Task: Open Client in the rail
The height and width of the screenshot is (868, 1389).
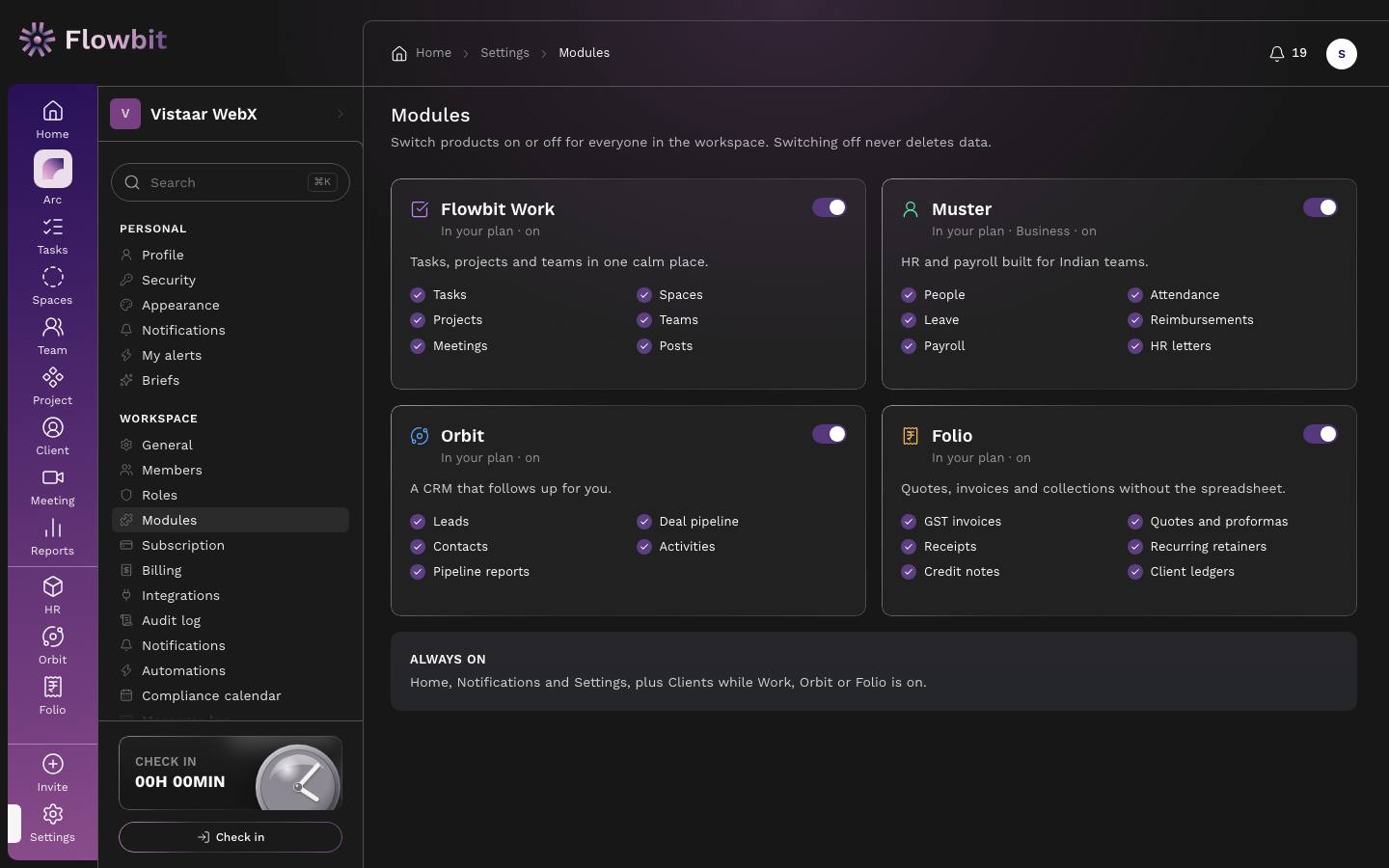Action: coord(52,436)
